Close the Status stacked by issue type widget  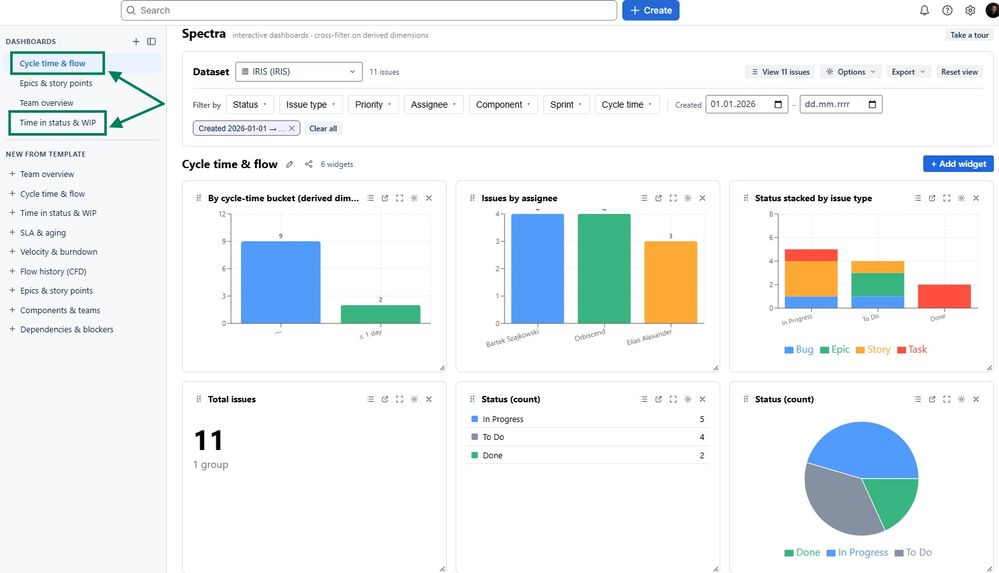click(x=976, y=198)
